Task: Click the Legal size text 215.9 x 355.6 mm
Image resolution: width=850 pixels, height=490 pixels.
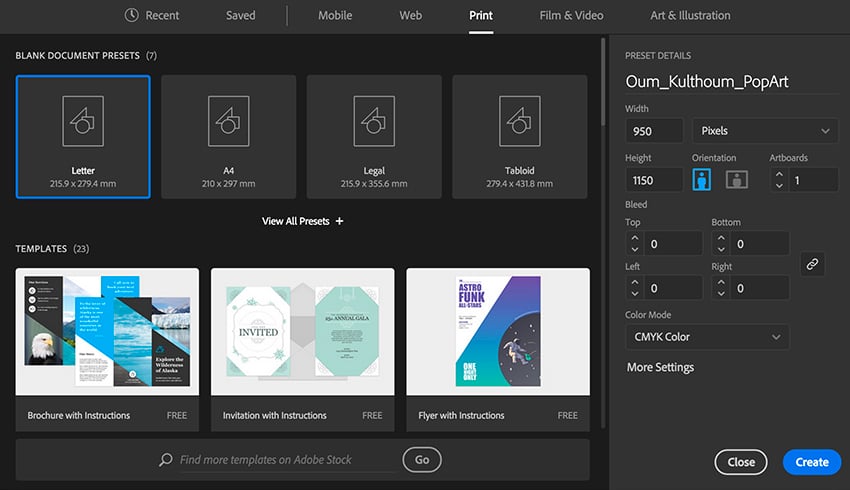Action: 374,184
